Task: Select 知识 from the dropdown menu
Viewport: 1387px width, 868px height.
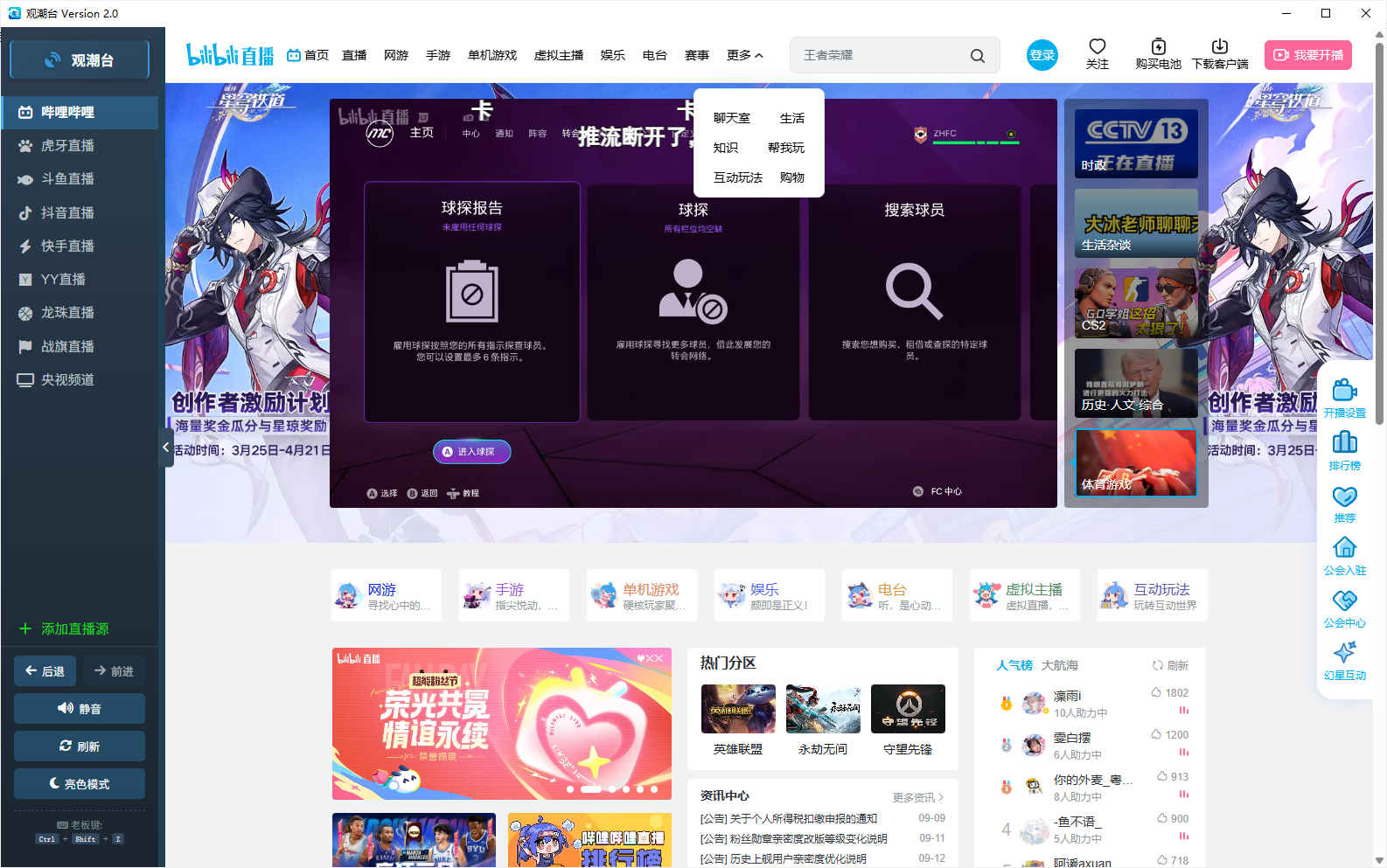Action: pyautogui.click(x=726, y=148)
